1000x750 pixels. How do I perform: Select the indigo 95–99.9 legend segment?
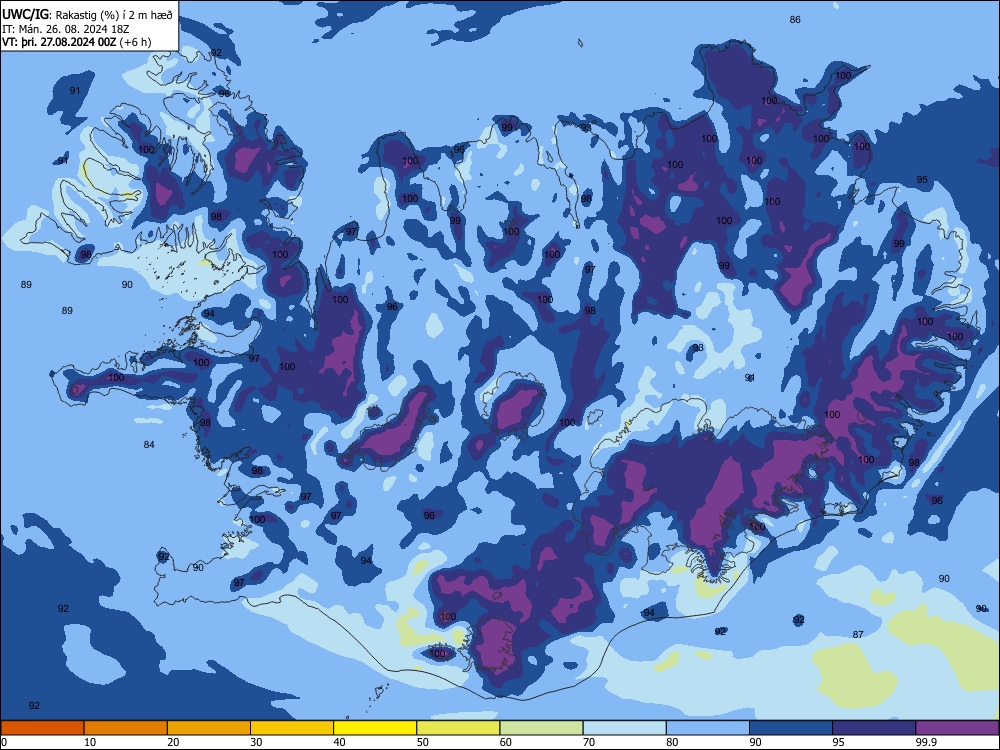pyautogui.click(x=874, y=728)
